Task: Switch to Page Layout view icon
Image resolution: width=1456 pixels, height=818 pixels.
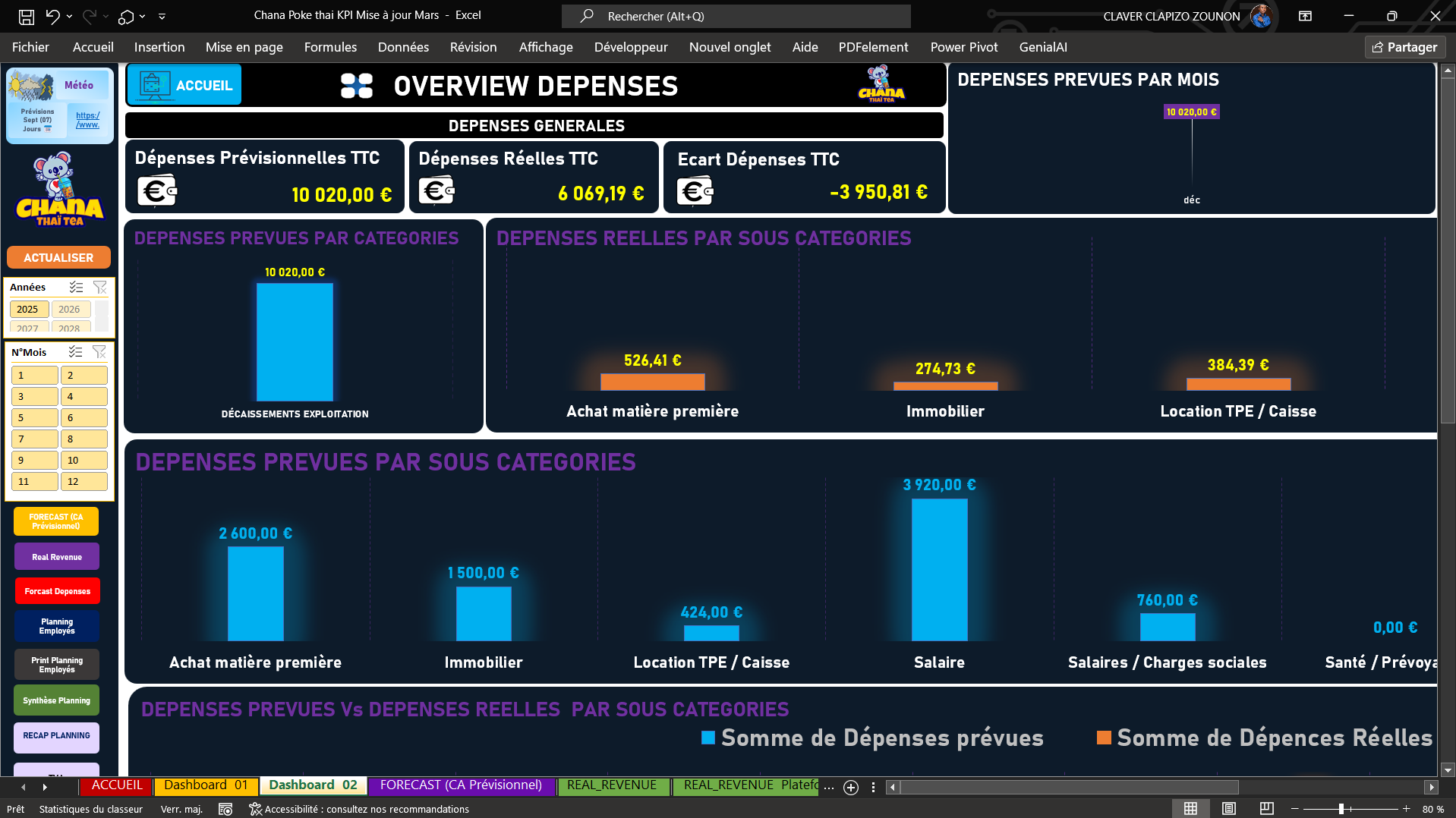Action: (x=1228, y=809)
